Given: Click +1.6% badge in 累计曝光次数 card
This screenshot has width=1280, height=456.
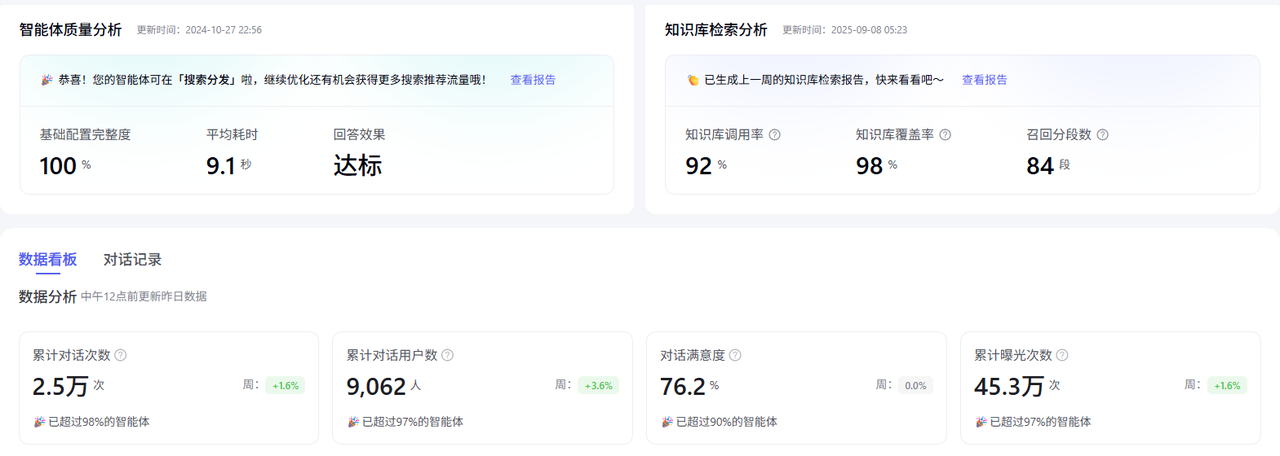Looking at the screenshot, I should point(1227,385).
